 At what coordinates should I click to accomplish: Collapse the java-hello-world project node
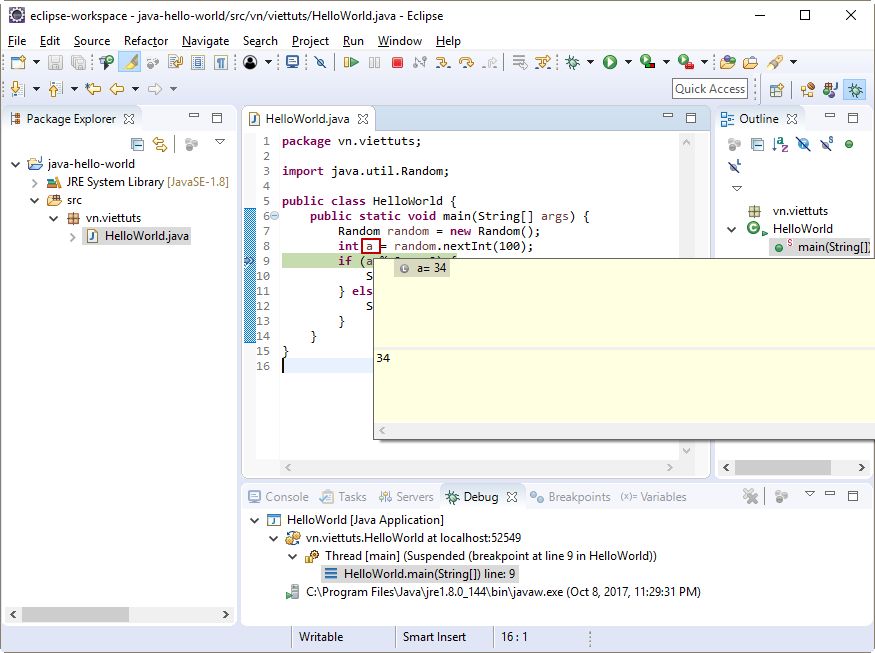[16, 164]
